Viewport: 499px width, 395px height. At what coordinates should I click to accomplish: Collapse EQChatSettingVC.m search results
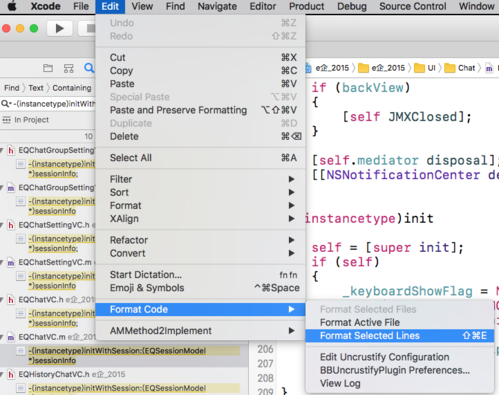click(2, 263)
